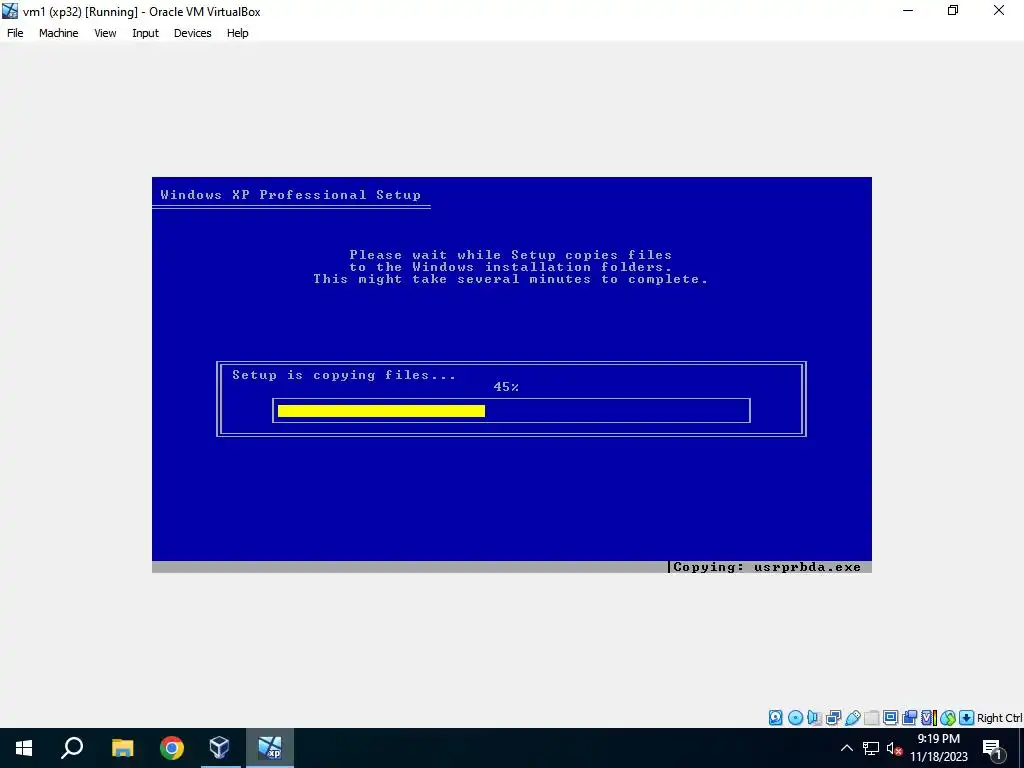The image size is (1024, 768).
Task: Click the USB devices indicator icon
Action: click(x=853, y=718)
